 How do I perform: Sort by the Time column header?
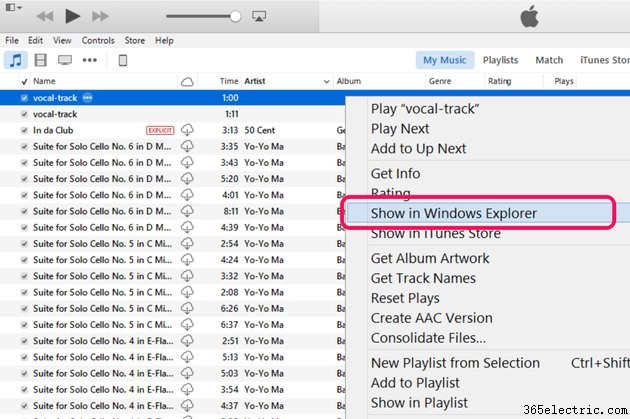[x=229, y=81]
